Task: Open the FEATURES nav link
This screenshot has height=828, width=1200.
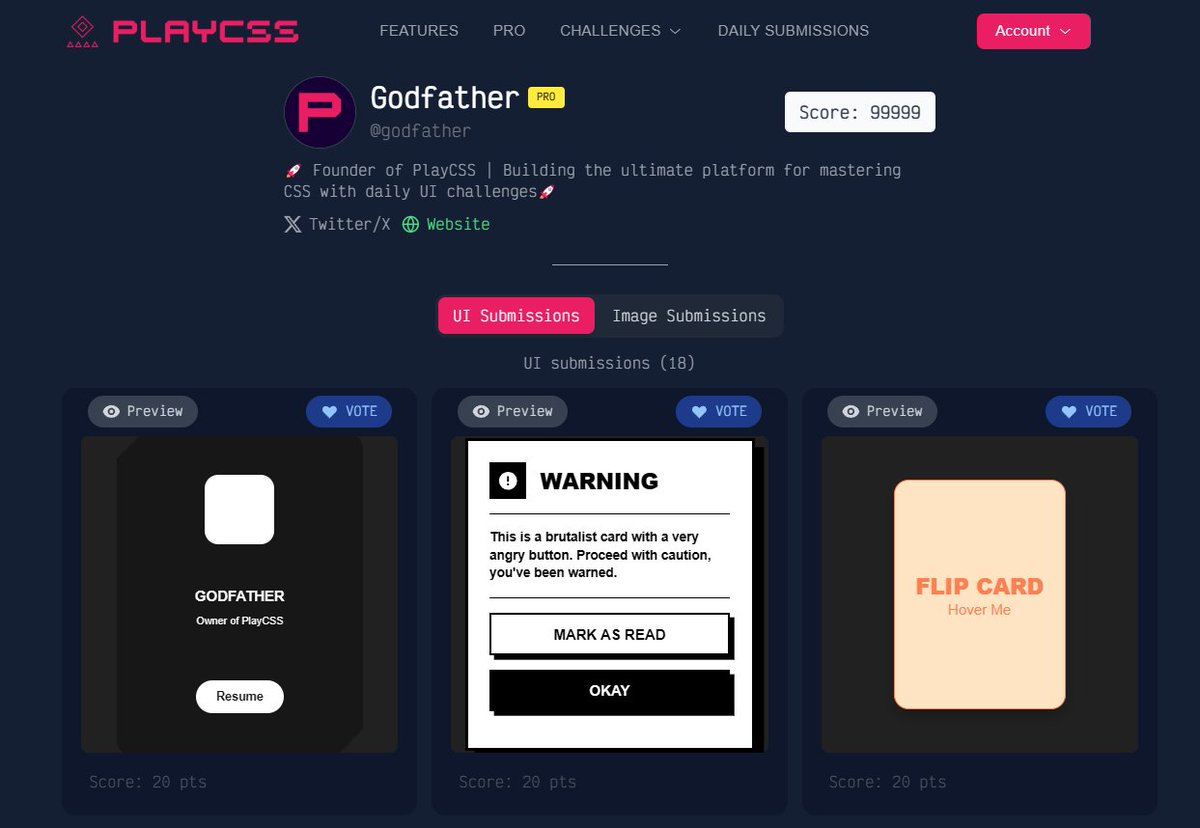Action: [419, 31]
